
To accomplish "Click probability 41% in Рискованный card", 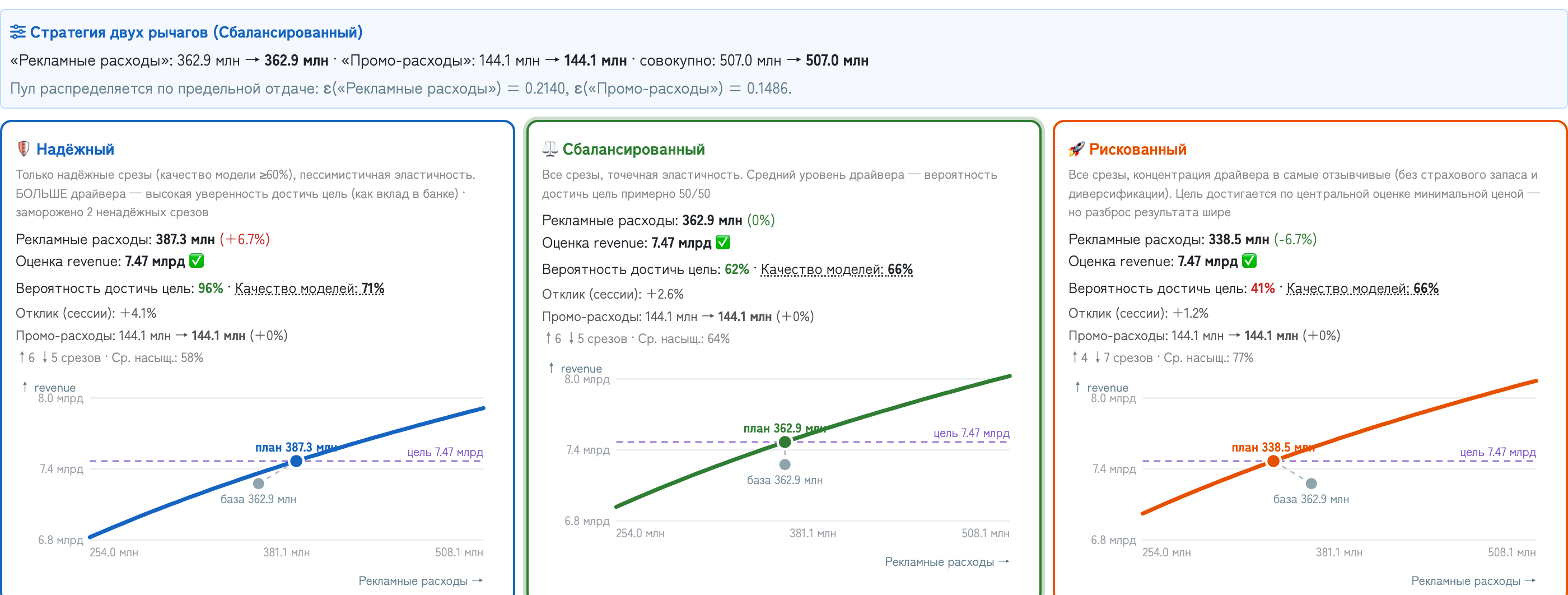I will pos(1262,288).
